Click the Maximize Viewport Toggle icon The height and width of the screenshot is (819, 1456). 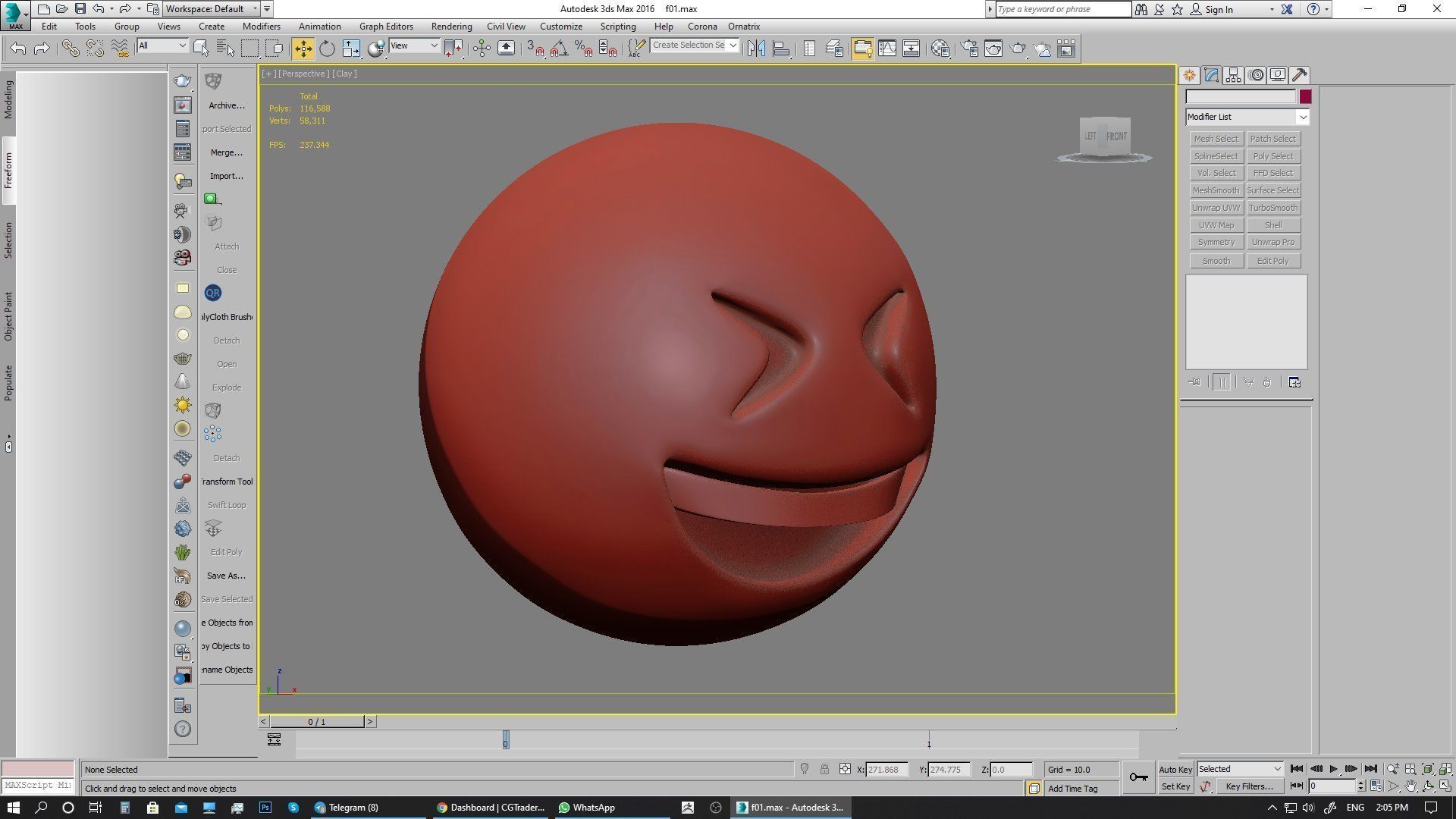coord(1445,786)
